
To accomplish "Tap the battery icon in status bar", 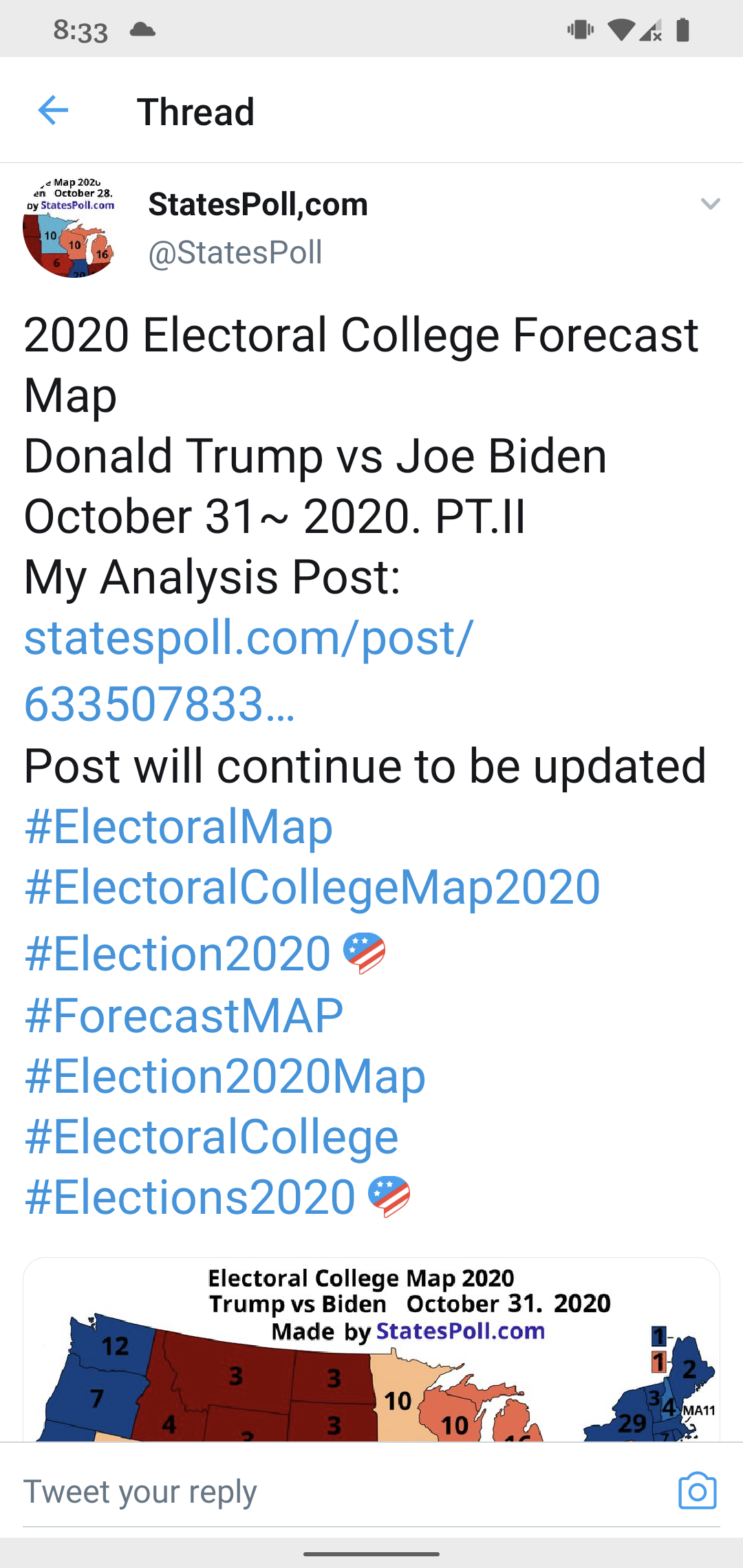I will click(x=682, y=30).
